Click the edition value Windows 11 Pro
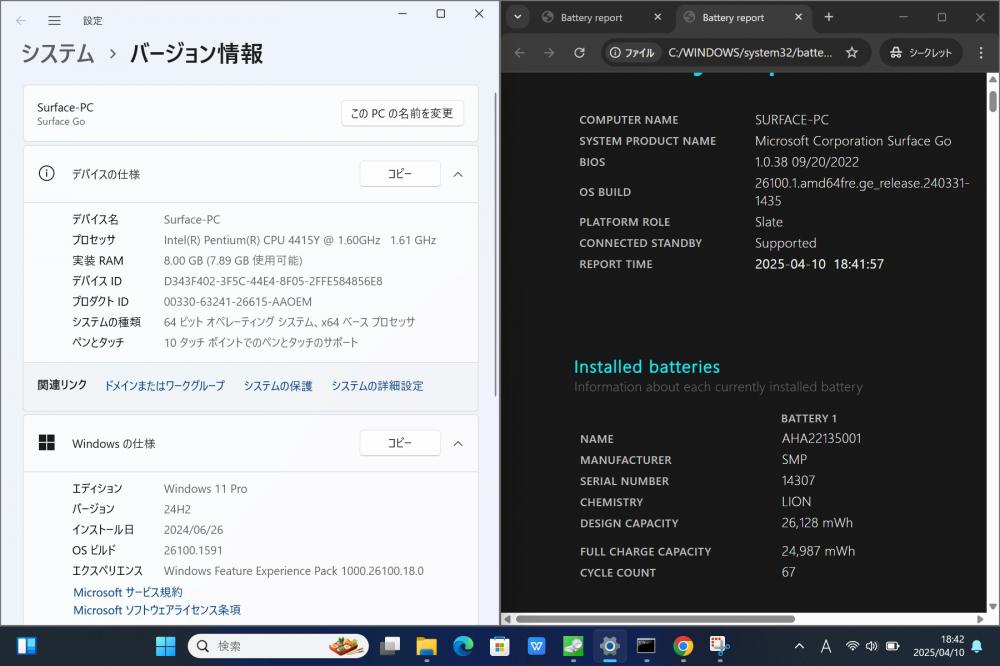The image size is (1000, 666). pos(205,489)
